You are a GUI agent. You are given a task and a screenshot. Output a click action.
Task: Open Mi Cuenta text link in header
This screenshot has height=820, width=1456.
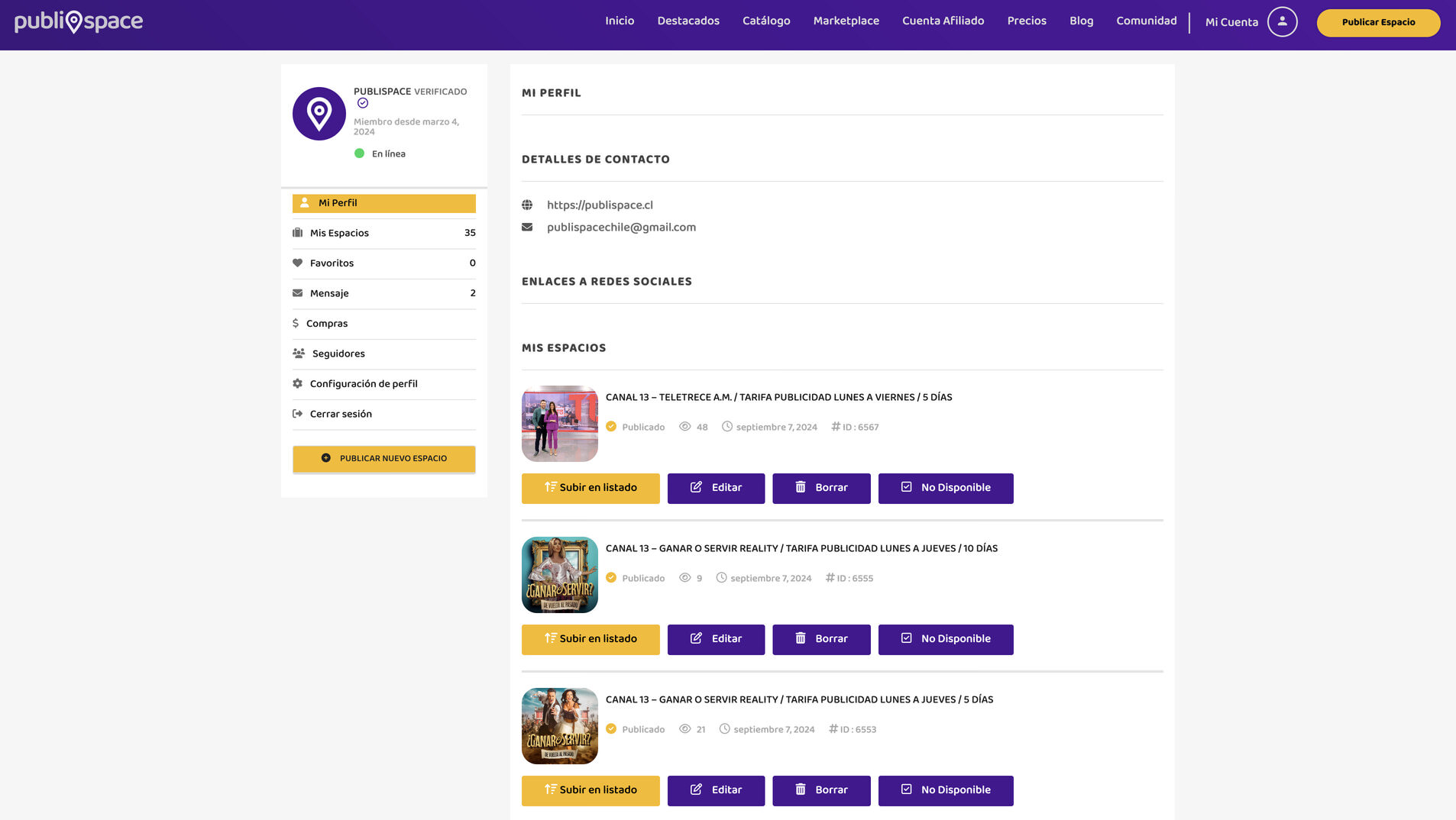pyautogui.click(x=1231, y=22)
